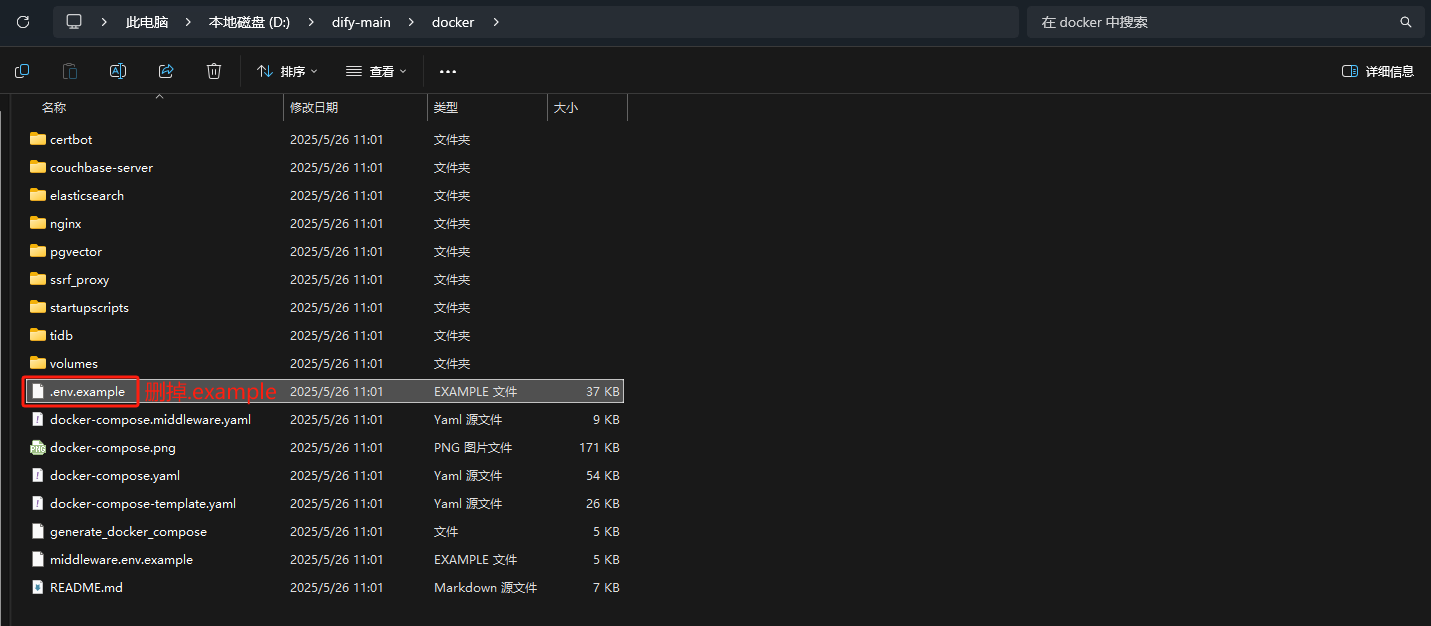1431x626 pixels.
Task: Click the 大小 column header
Action: pyautogui.click(x=566, y=107)
